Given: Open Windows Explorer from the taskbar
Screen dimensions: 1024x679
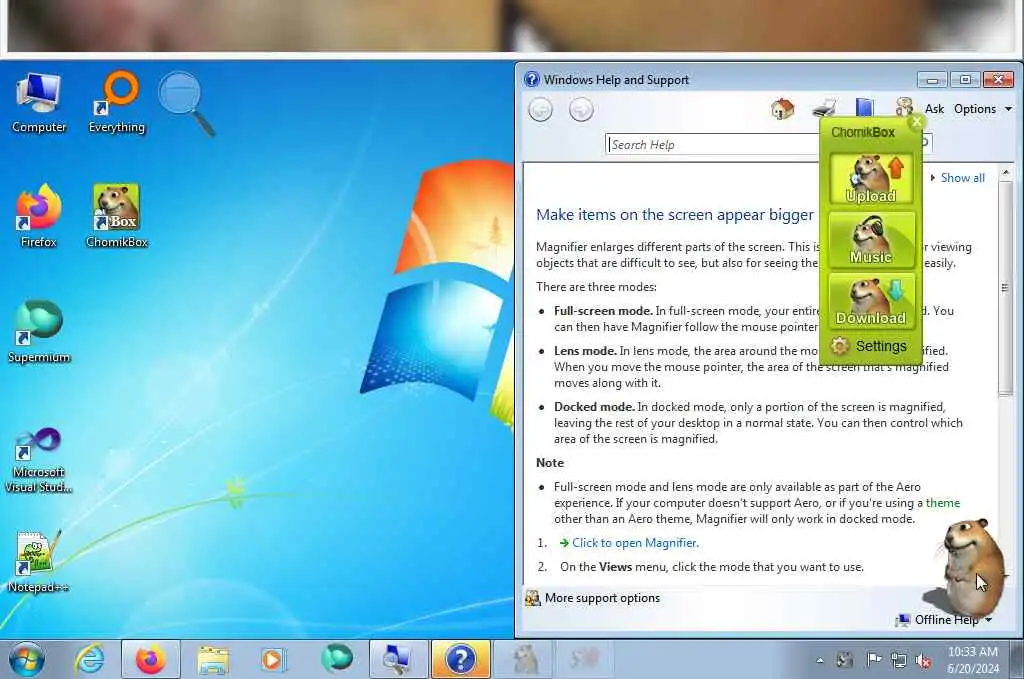Looking at the screenshot, I should tap(213, 659).
